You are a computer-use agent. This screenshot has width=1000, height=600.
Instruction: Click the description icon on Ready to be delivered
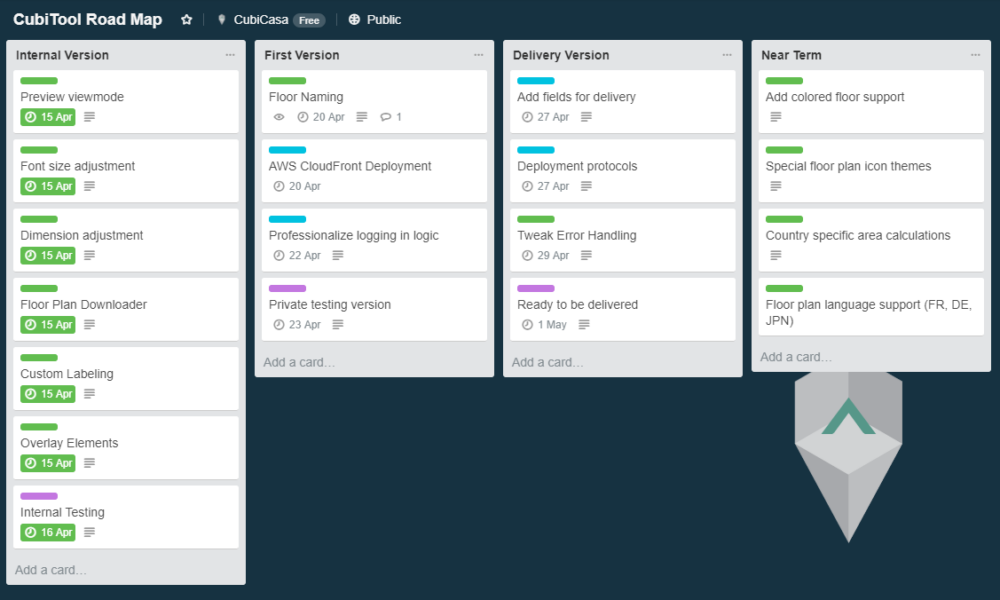click(x=584, y=325)
